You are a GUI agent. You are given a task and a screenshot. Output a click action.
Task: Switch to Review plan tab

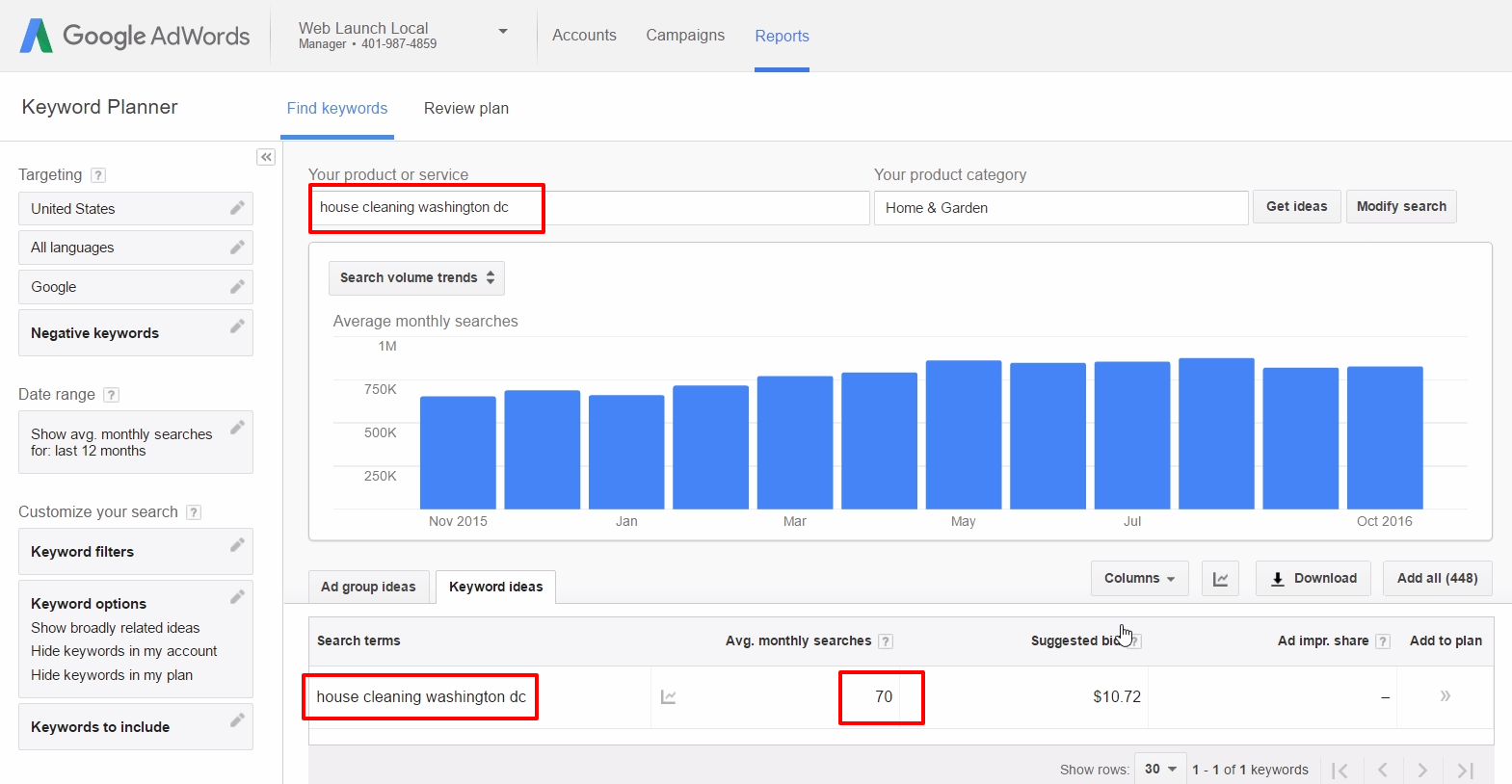point(466,109)
